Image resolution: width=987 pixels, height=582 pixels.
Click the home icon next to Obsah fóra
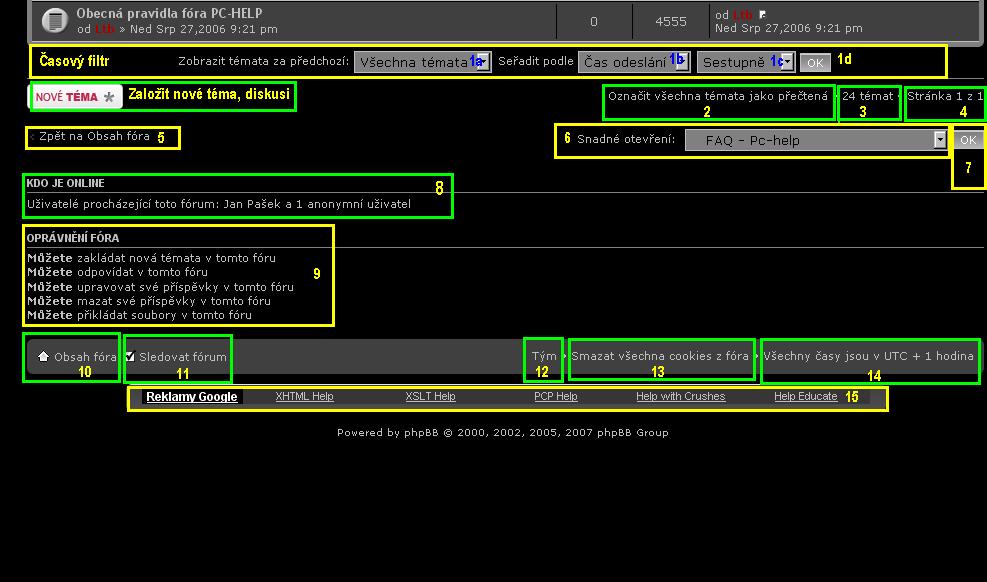click(43, 356)
